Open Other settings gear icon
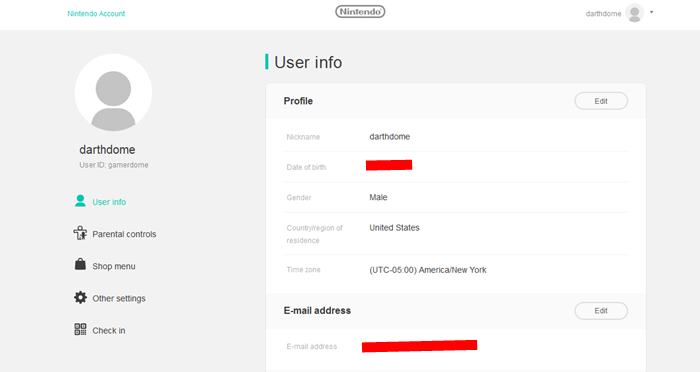700x372 pixels. point(80,297)
